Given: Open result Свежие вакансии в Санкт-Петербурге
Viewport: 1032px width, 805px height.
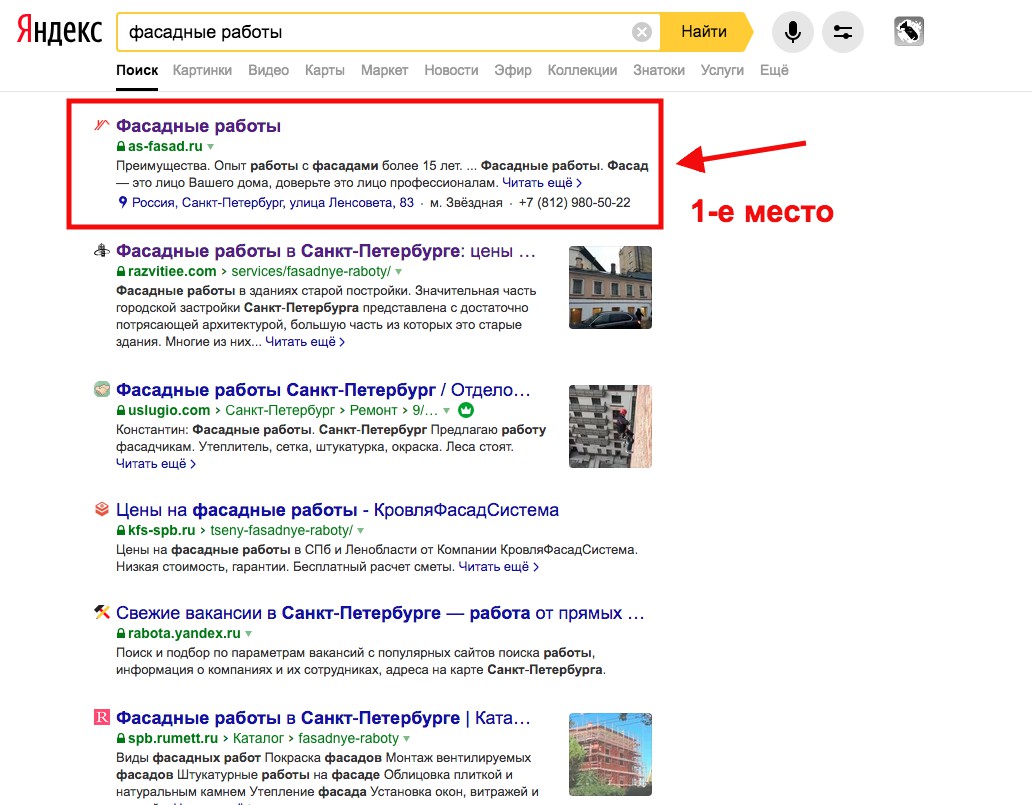Looking at the screenshot, I should pyautogui.click(x=380, y=613).
